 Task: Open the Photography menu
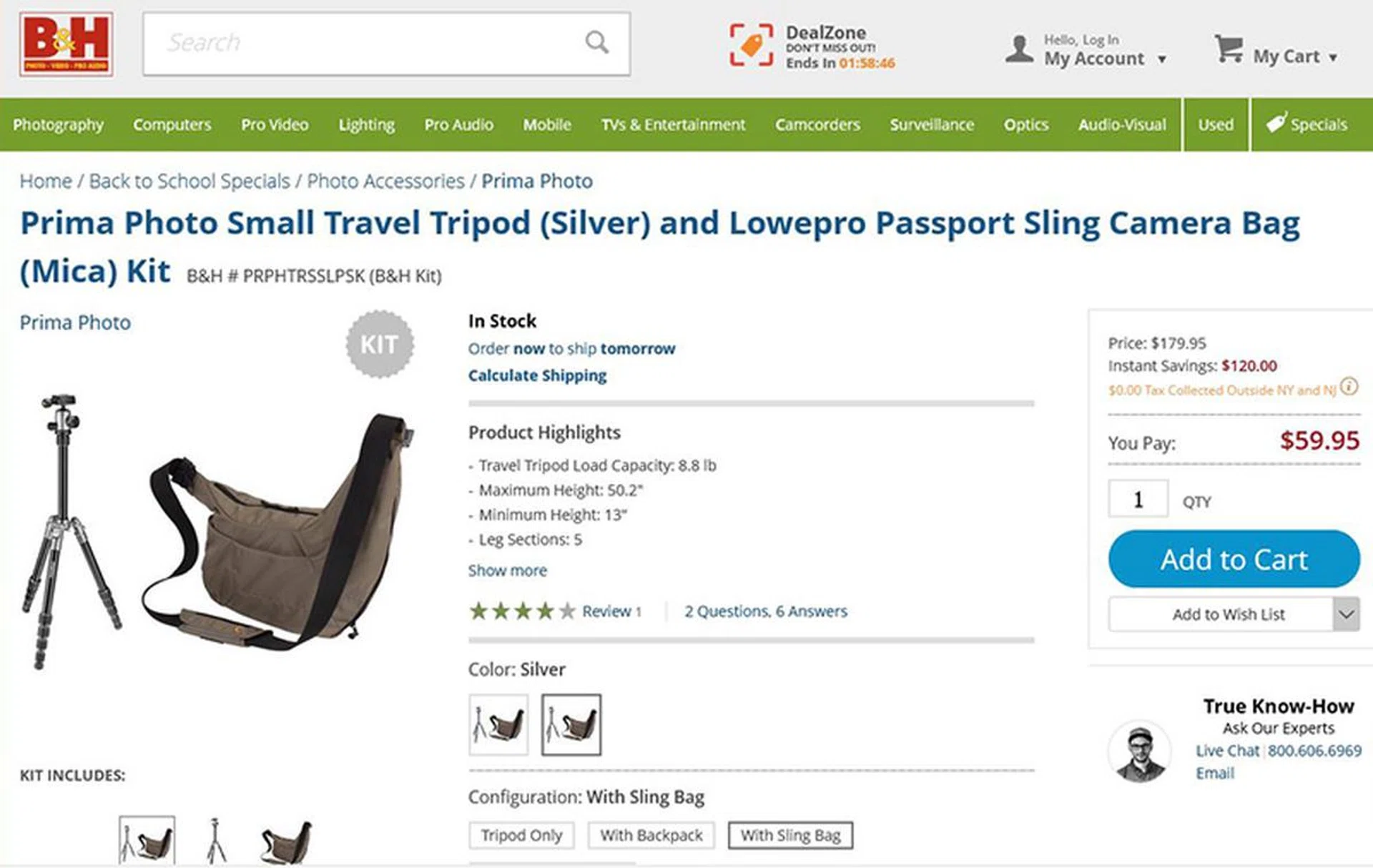(x=58, y=124)
